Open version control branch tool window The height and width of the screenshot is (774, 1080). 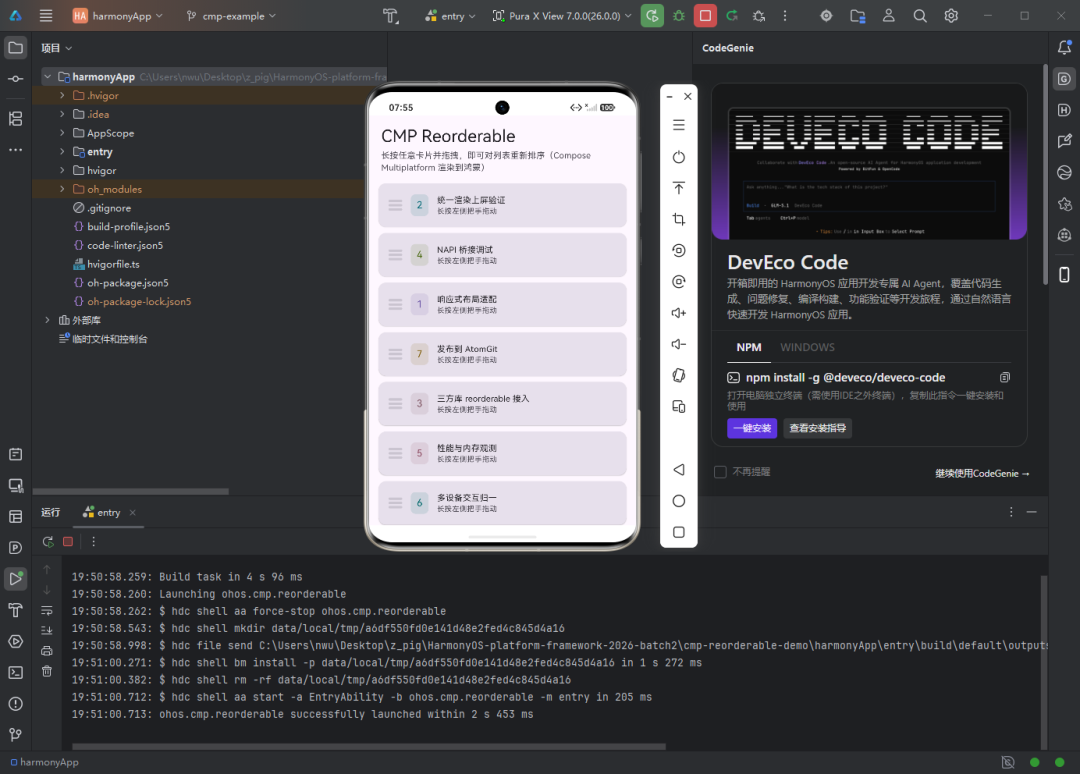click(x=15, y=735)
